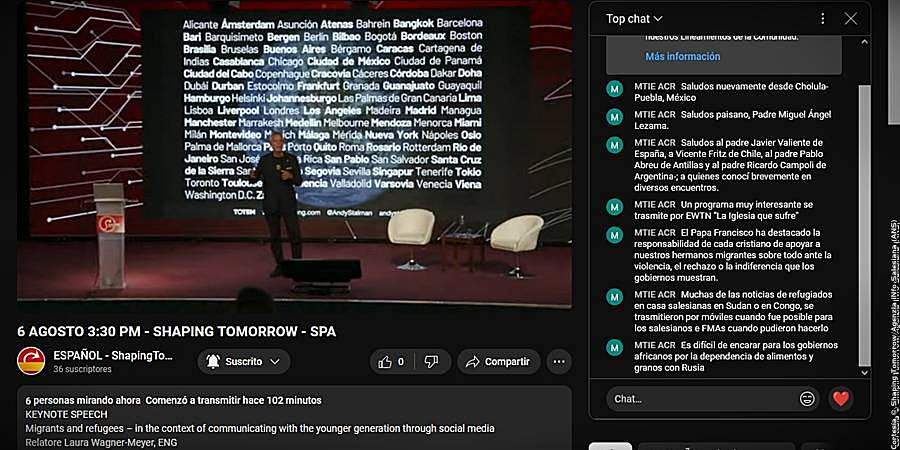Send a heart reaction in chat
Screen dimensions: 900x450
tap(841, 398)
